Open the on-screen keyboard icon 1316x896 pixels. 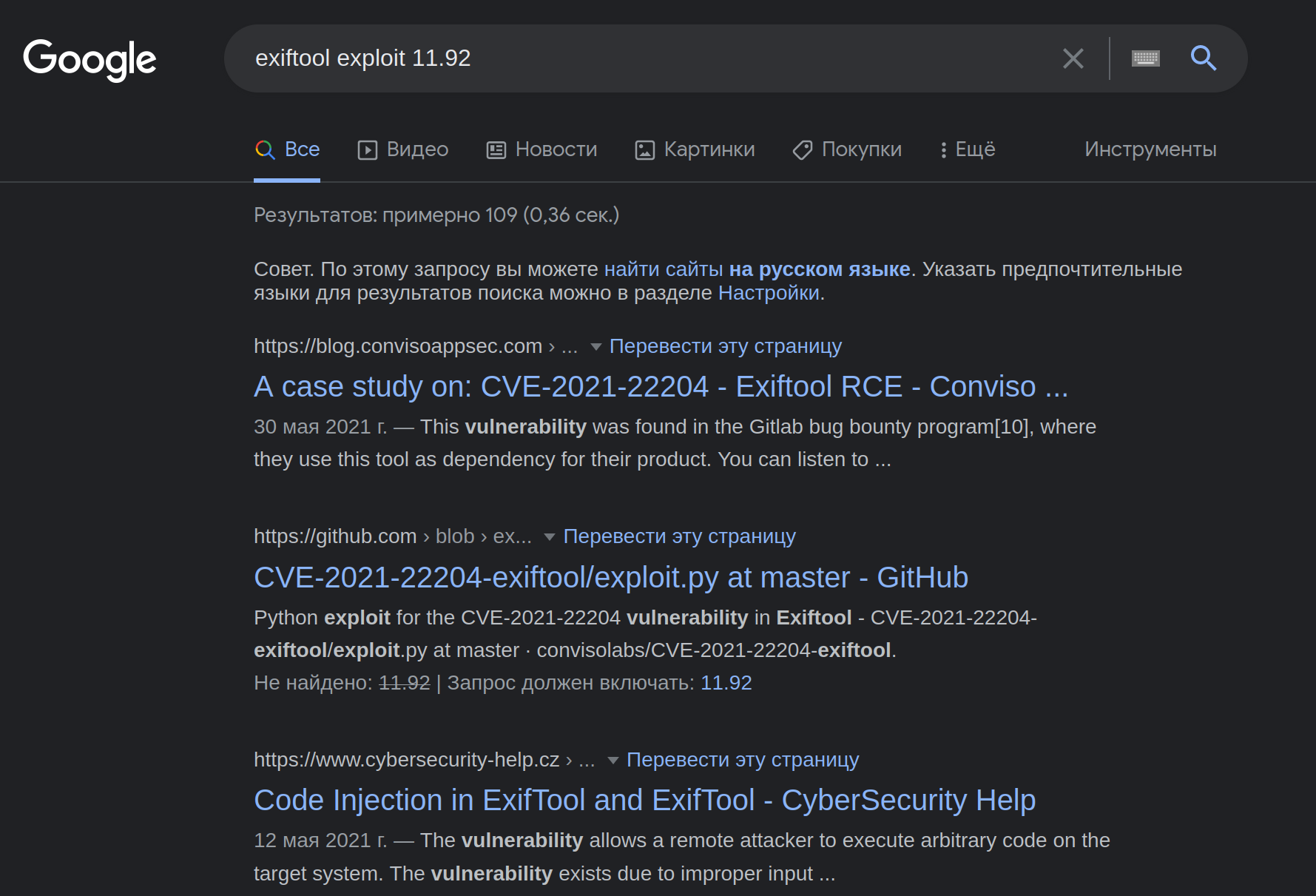1145,58
